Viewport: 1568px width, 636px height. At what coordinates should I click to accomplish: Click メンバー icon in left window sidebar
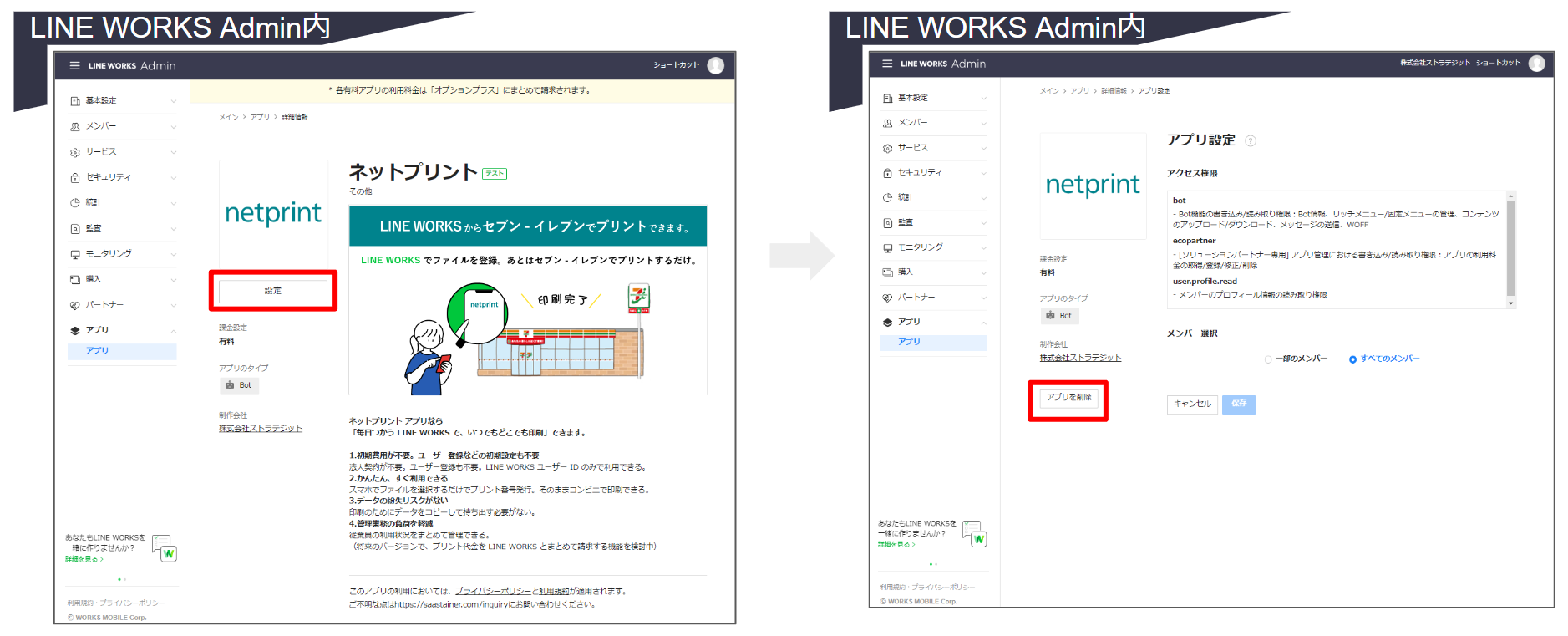click(75, 127)
